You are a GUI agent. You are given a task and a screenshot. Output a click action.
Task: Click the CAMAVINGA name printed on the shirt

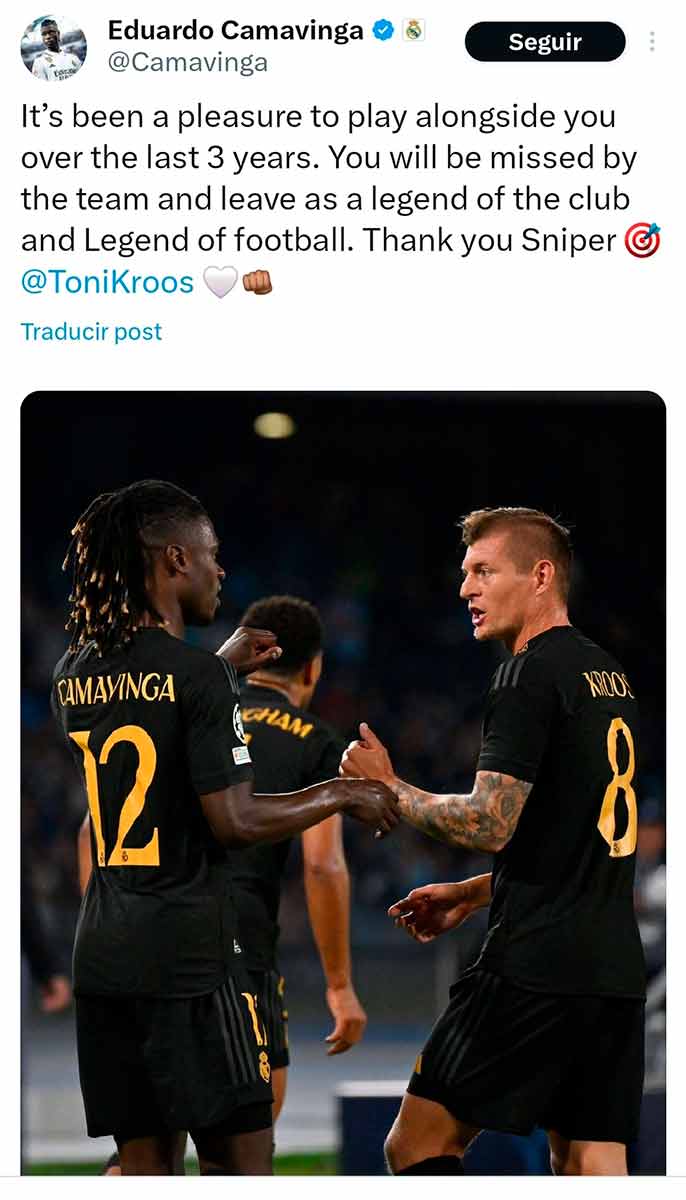116,691
